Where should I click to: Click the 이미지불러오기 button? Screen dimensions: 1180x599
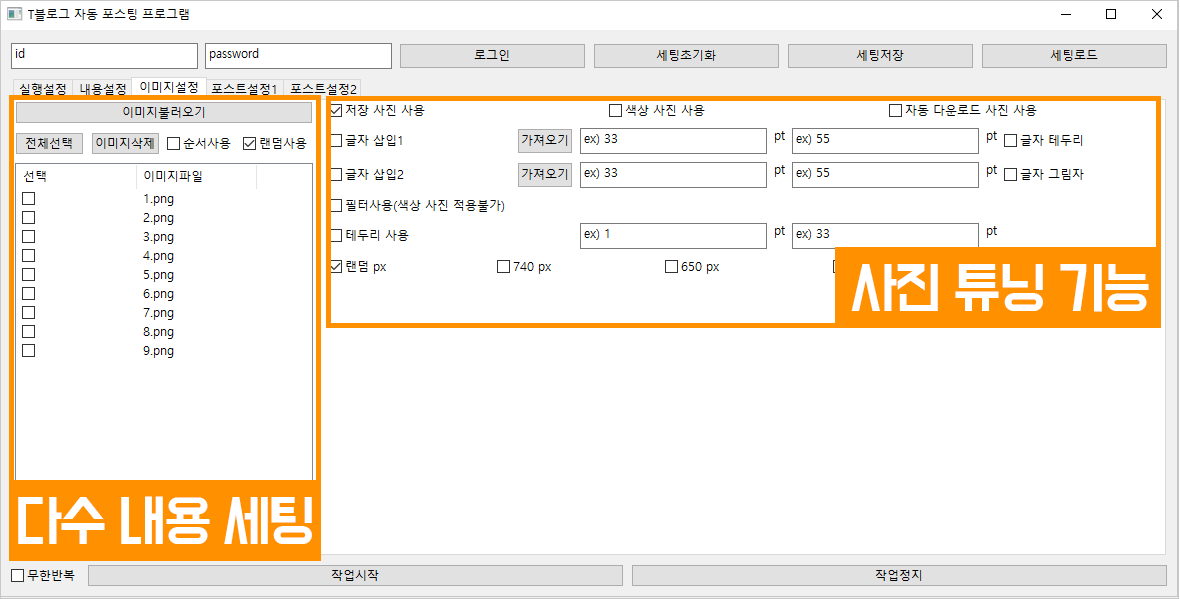[163, 113]
